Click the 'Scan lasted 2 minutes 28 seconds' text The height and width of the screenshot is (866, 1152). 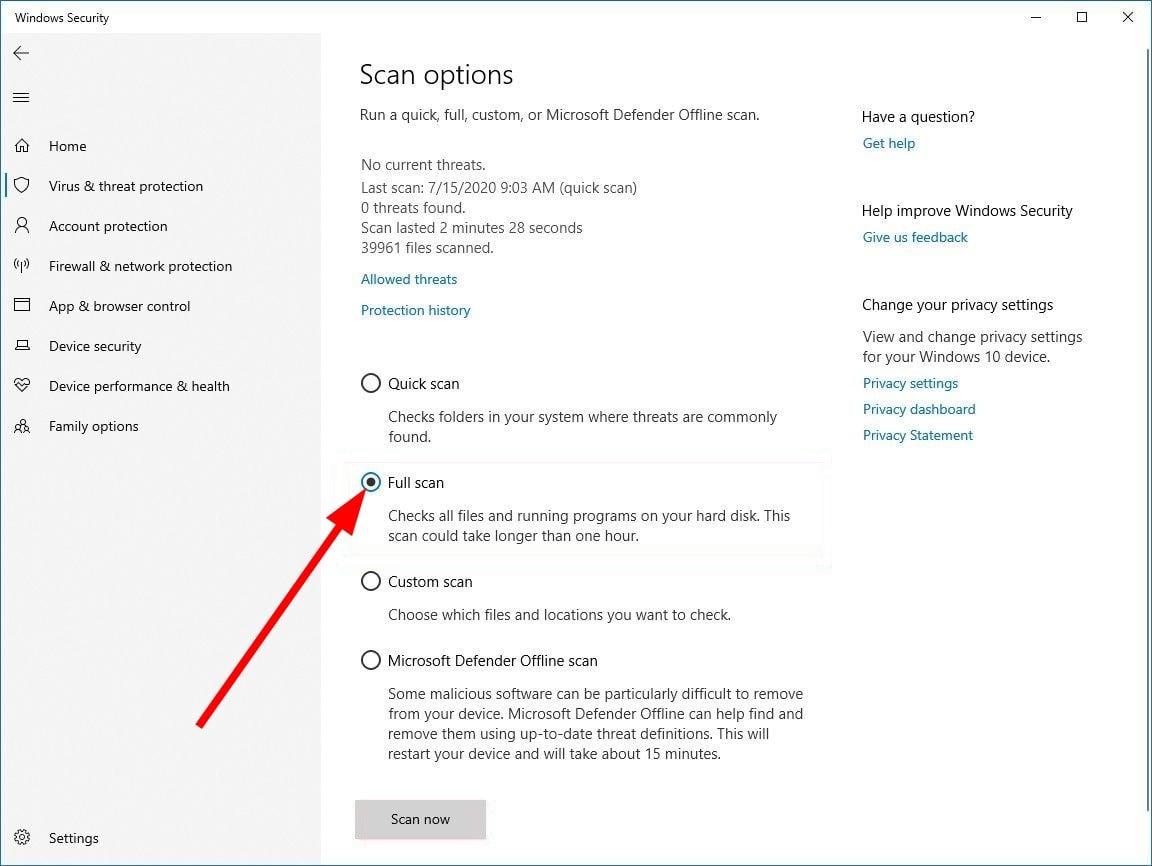pos(471,228)
